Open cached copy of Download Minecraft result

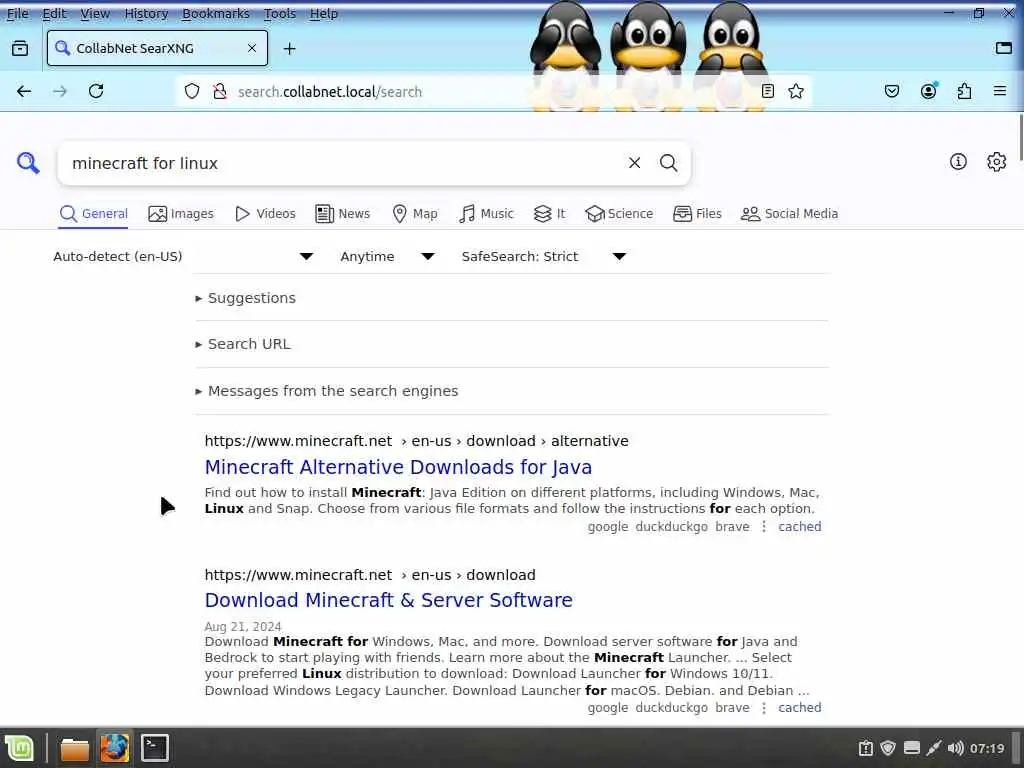click(799, 707)
